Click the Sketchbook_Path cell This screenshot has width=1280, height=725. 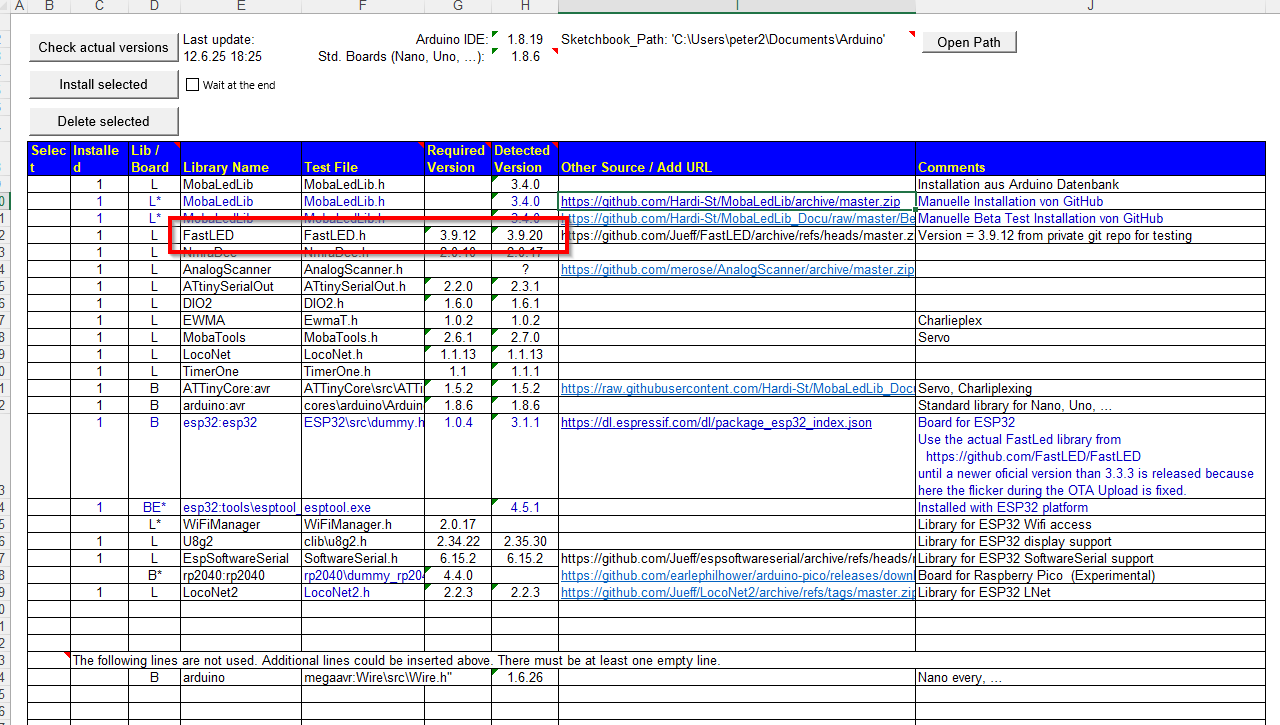click(x=737, y=40)
